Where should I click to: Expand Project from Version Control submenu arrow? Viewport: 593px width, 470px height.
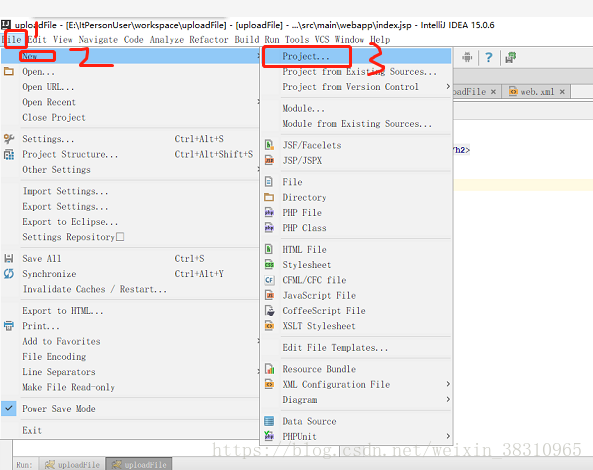[x=448, y=87]
